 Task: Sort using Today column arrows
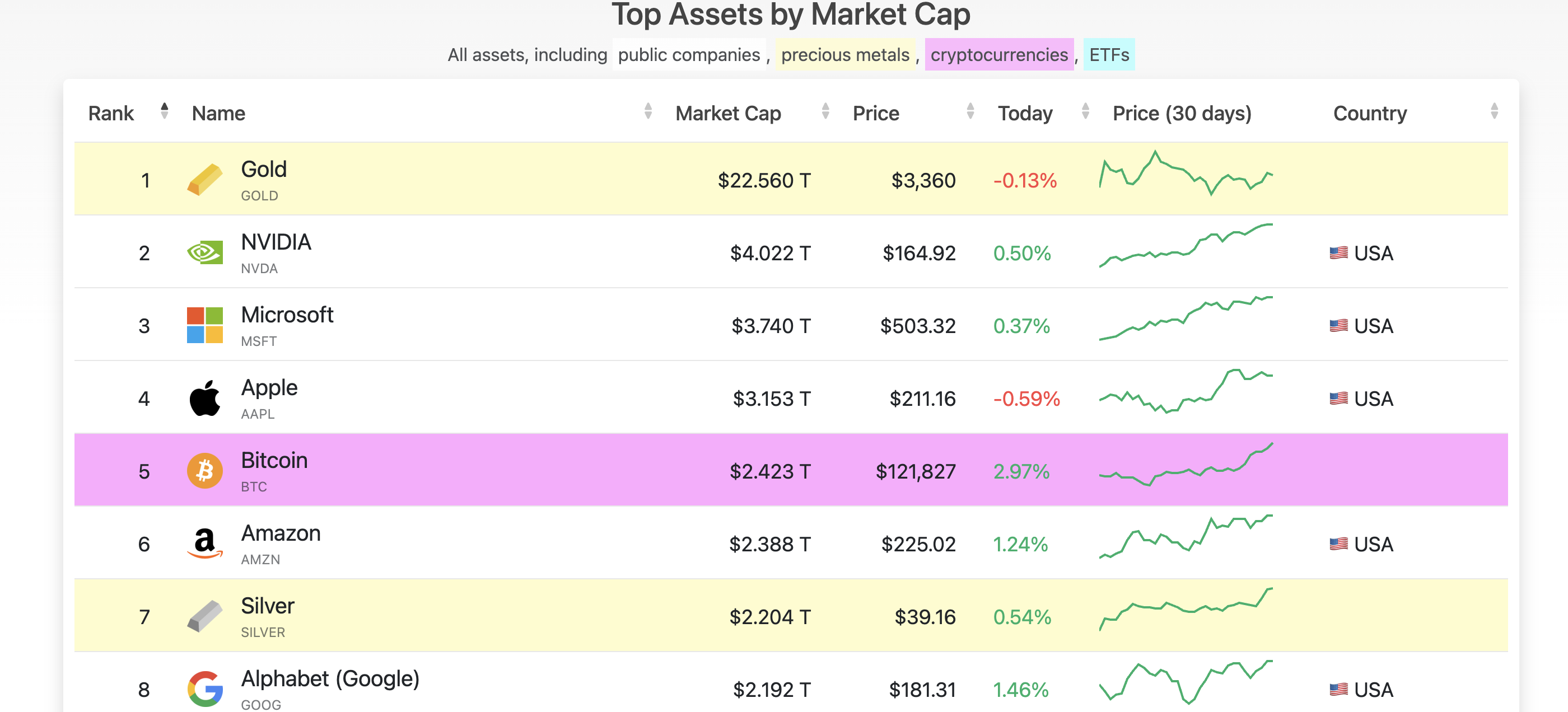[1085, 111]
